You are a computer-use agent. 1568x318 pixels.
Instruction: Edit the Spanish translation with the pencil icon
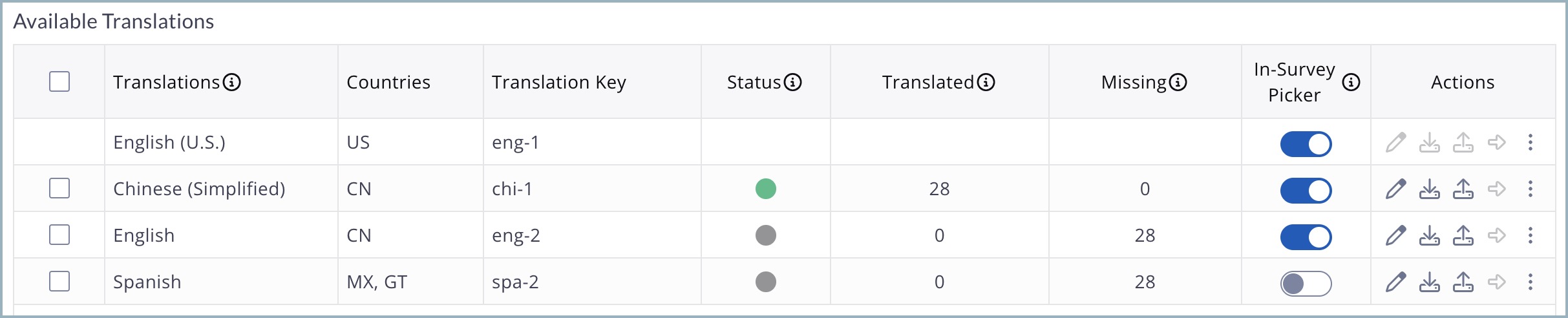point(1395,282)
